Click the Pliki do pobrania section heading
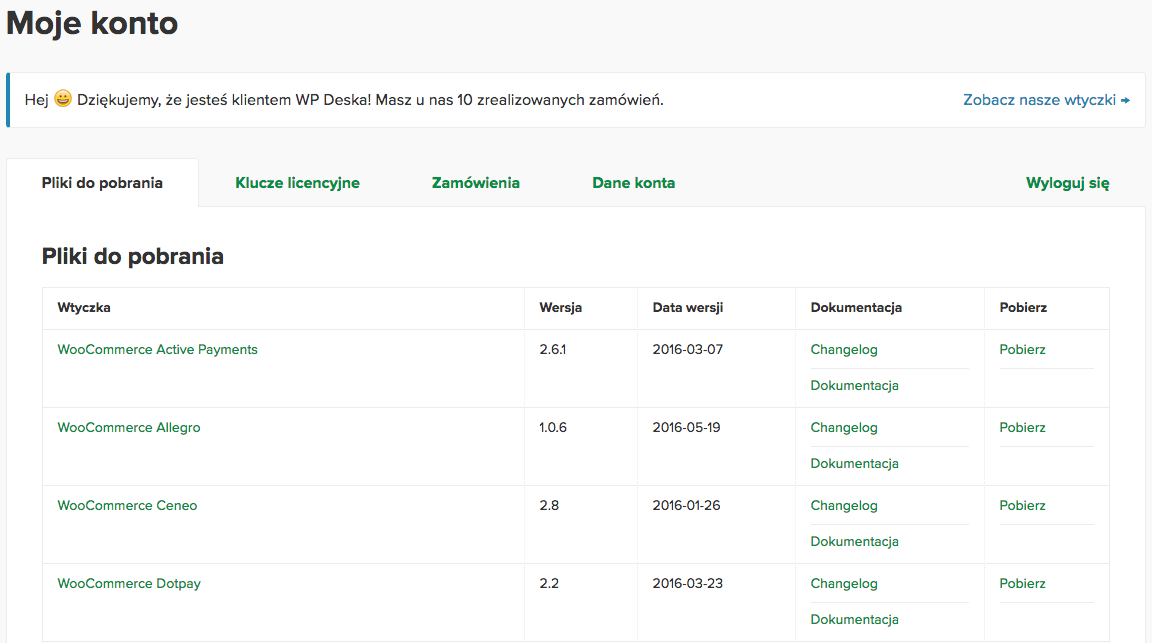 click(x=132, y=256)
